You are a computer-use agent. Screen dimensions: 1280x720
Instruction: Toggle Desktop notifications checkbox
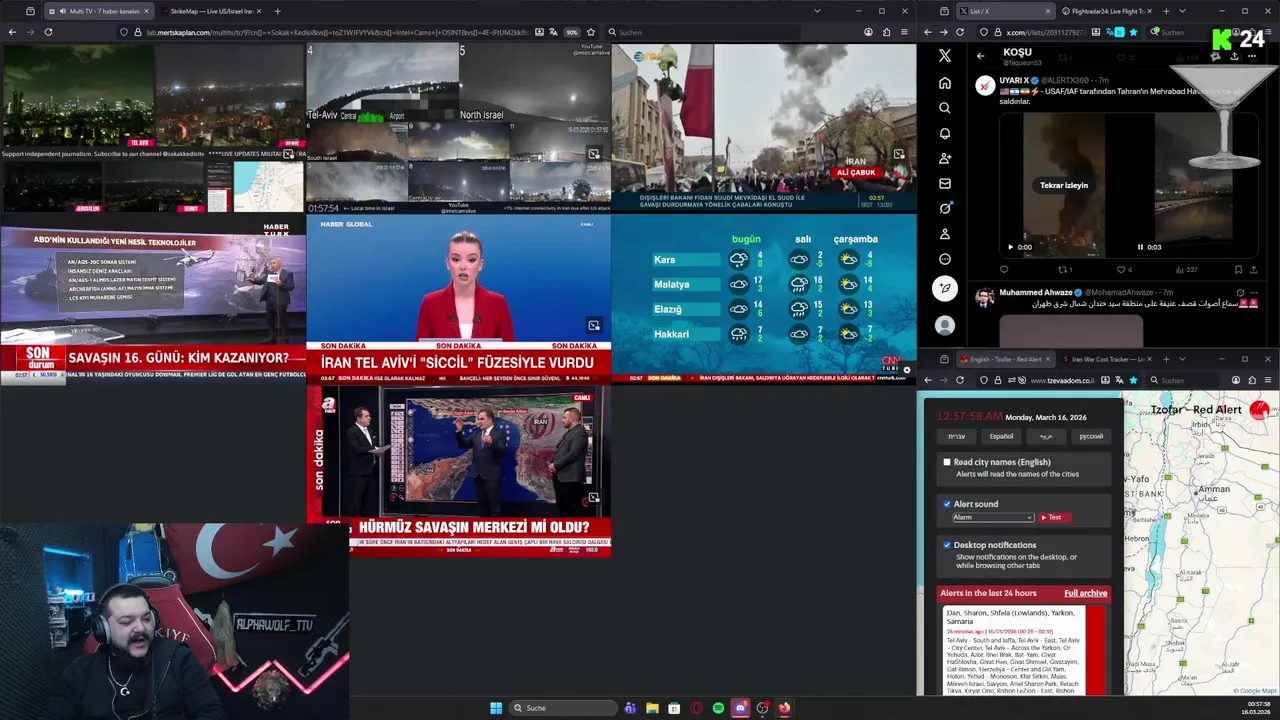[x=947, y=545]
